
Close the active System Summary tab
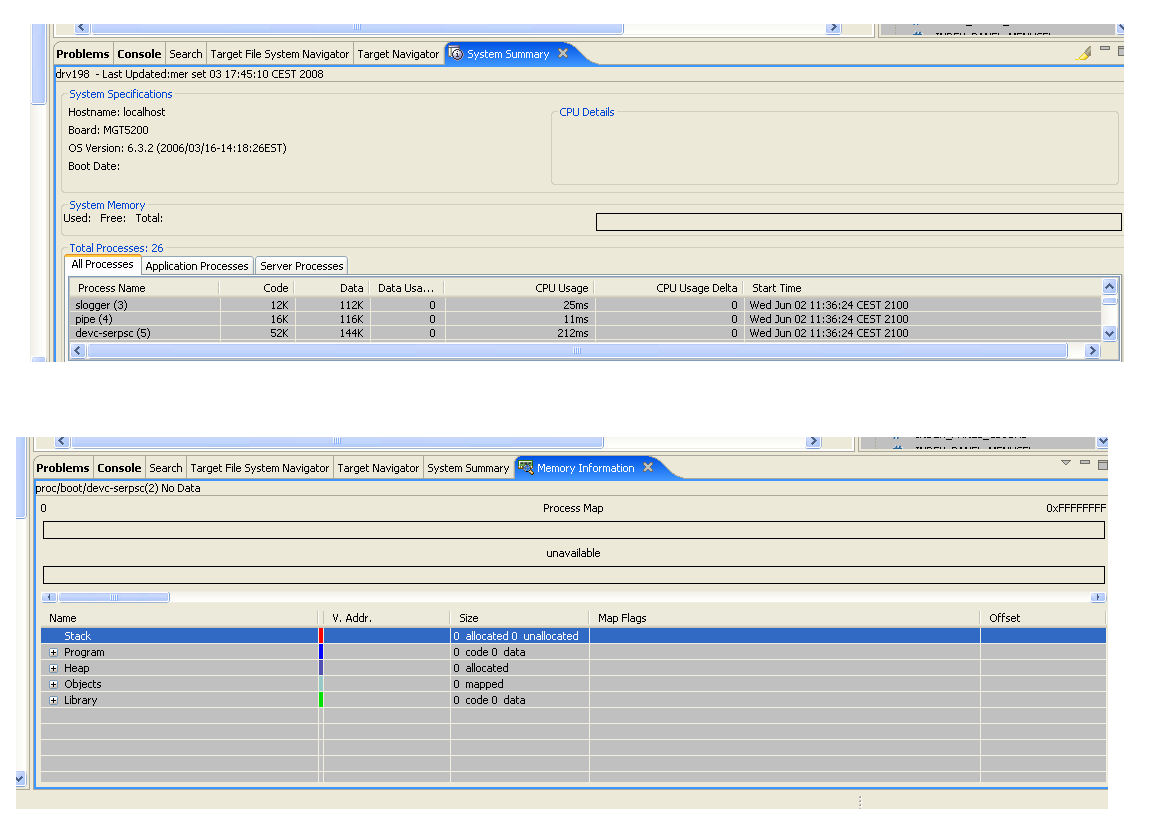coord(563,53)
